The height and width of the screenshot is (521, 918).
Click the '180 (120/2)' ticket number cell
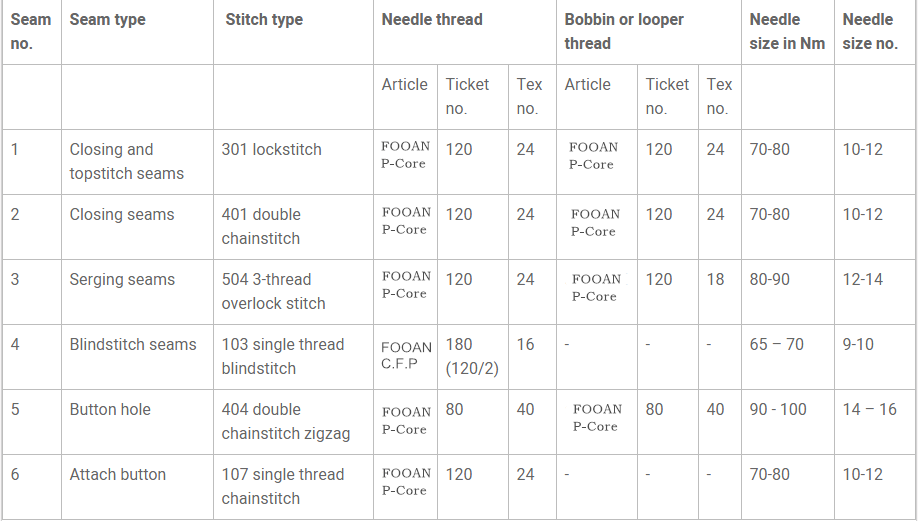point(473,357)
